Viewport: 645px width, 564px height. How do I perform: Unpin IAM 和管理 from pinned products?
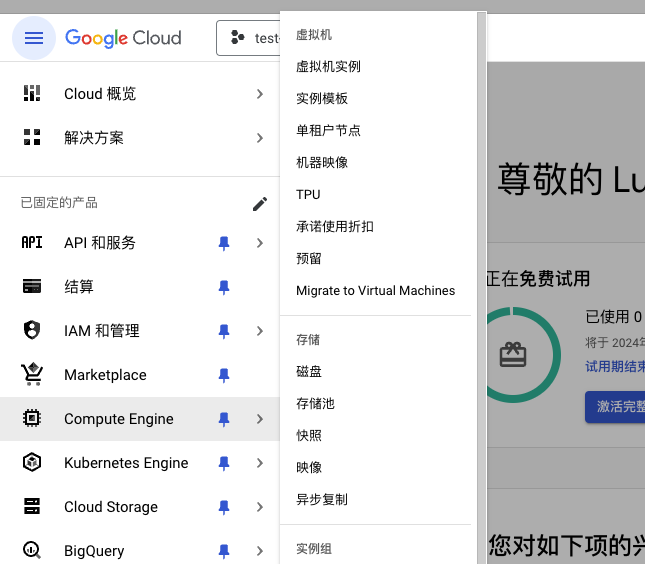coord(224,331)
